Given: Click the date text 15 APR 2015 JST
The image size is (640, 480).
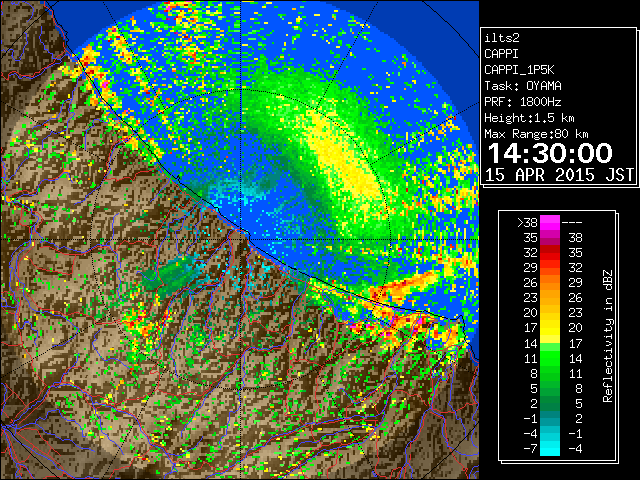Looking at the screenshot, I should click(x=559, y=175).
